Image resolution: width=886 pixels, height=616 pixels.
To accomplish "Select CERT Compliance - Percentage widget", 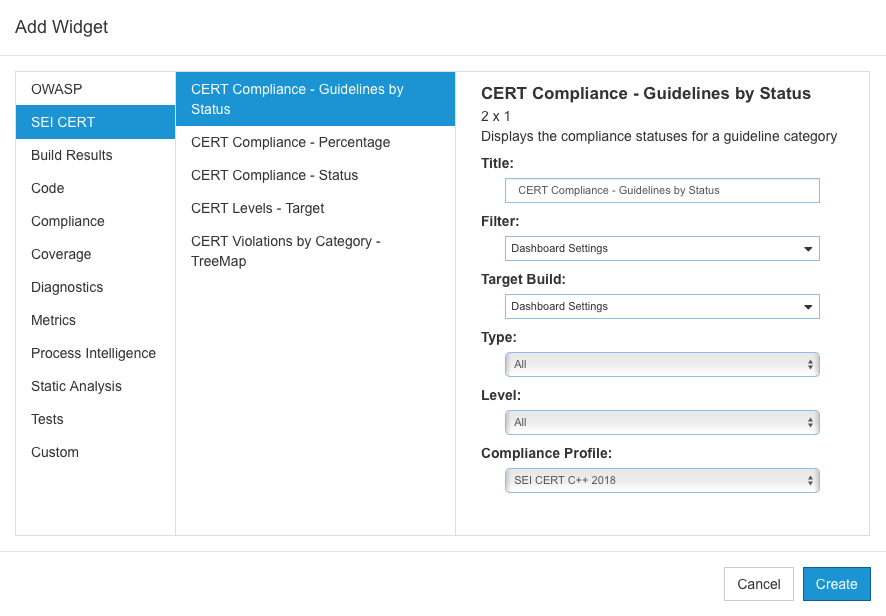I will pyautogui.click(x=315, y=142).
